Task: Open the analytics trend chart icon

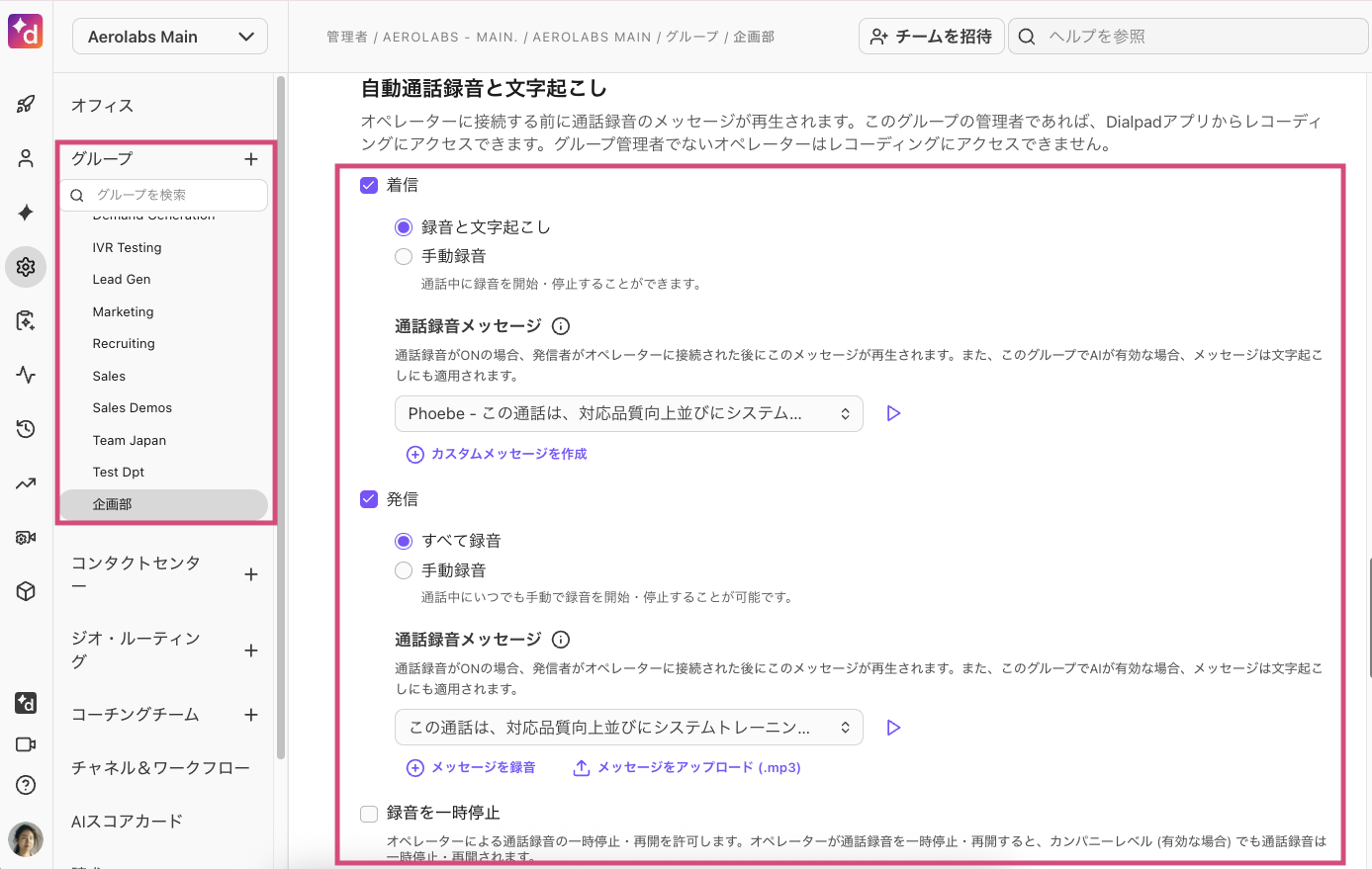Action: pos(26,482)
